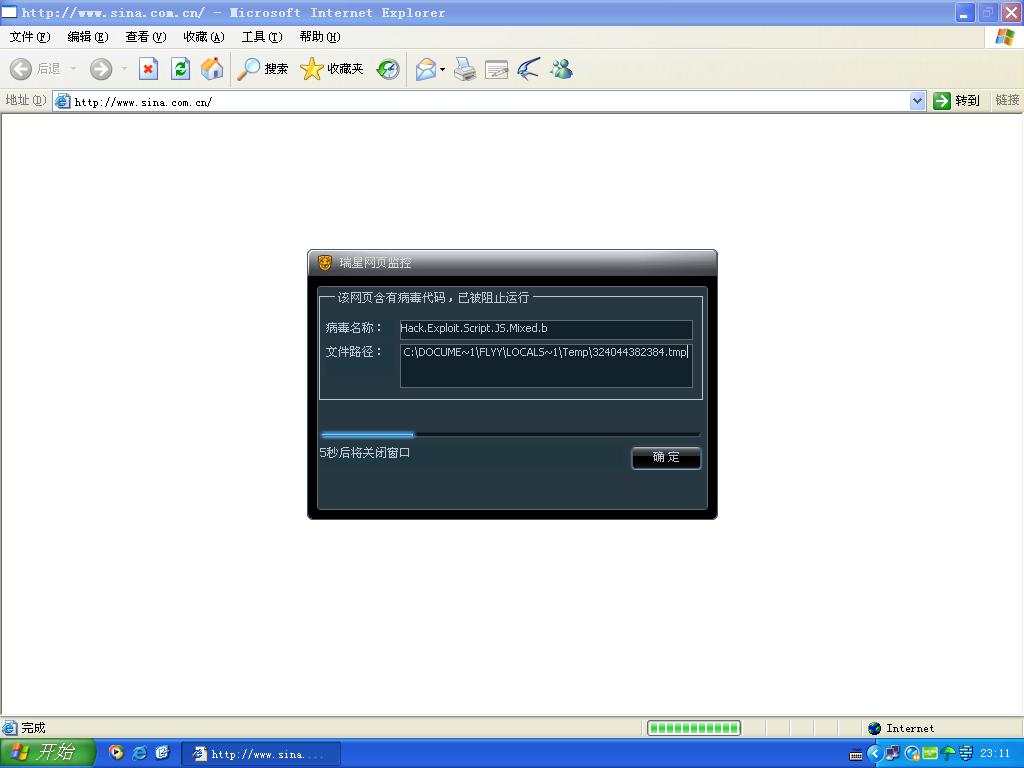Click the IE page icon in address bar
The image size is (1024, 768).
(x=62, y=101)
